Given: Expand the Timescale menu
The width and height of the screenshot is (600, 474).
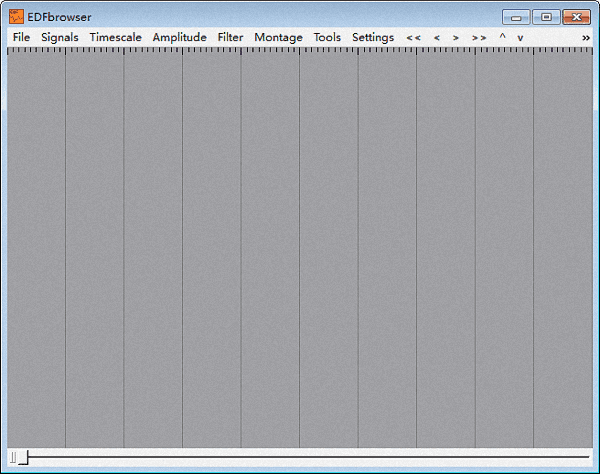Looking at the screenshot, I should click(115, 38).
